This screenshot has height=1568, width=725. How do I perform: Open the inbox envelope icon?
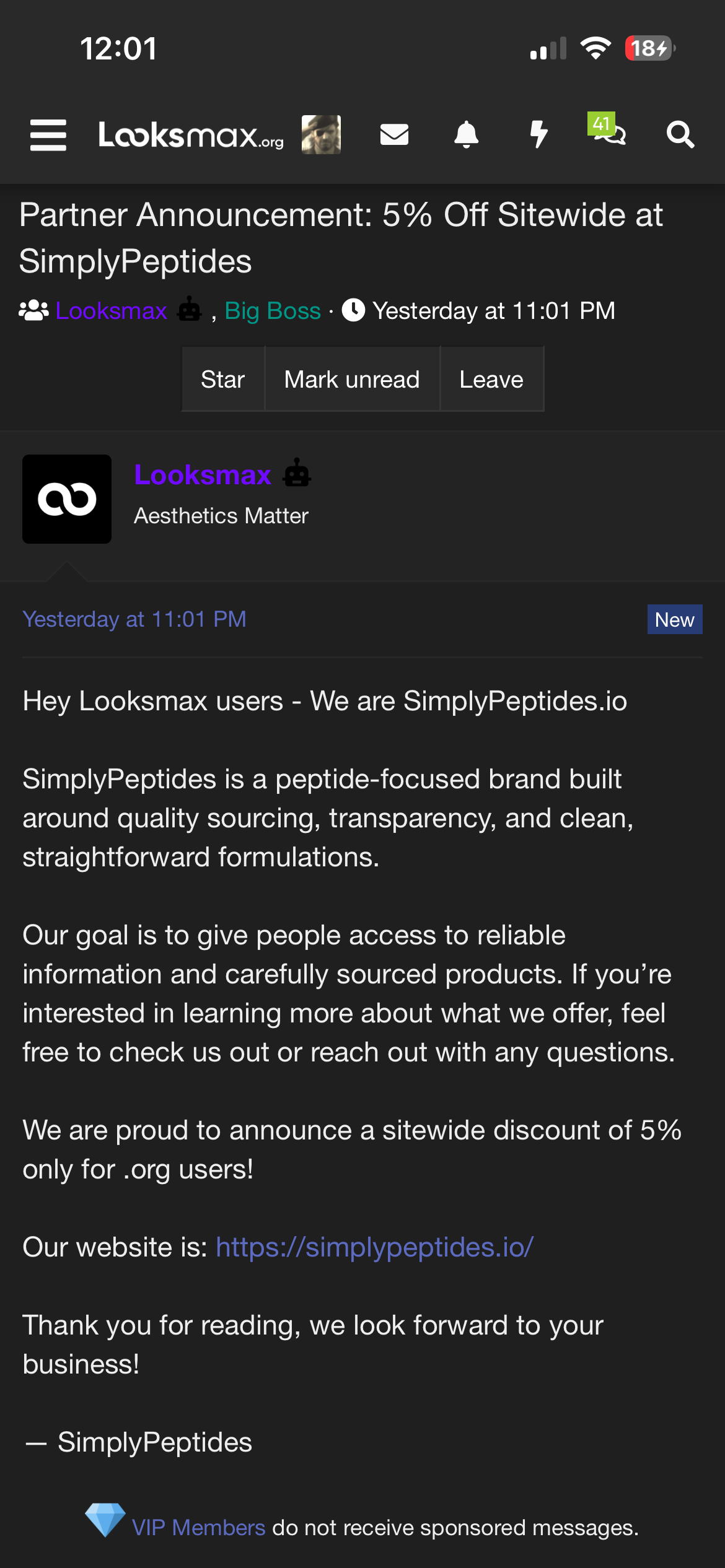pyautogui.click(x=394, y=134)
